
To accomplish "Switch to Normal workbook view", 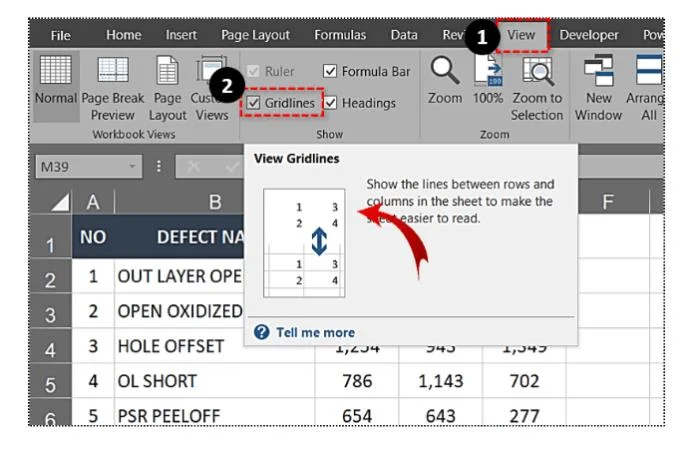I will pos(56,86).
